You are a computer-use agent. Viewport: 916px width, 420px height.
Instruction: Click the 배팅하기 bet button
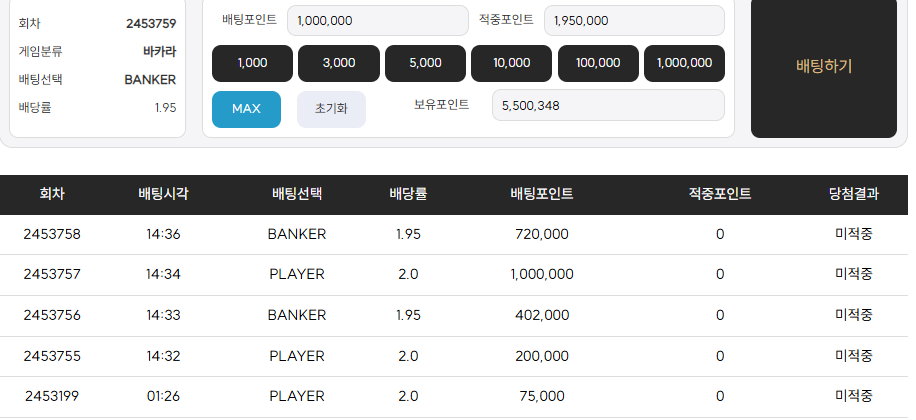[x=823, y=67]
